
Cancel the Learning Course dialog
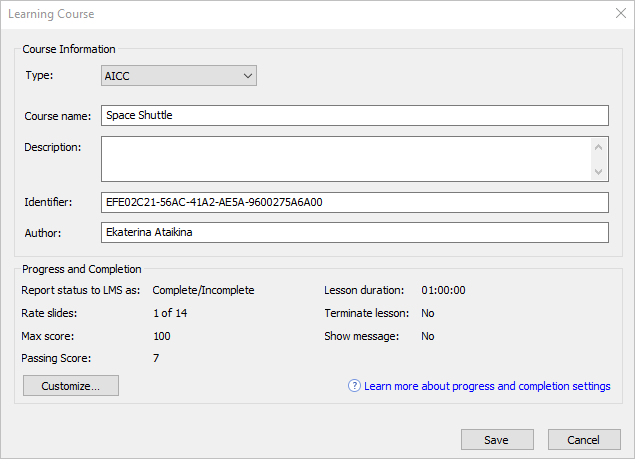pos(584,440)
